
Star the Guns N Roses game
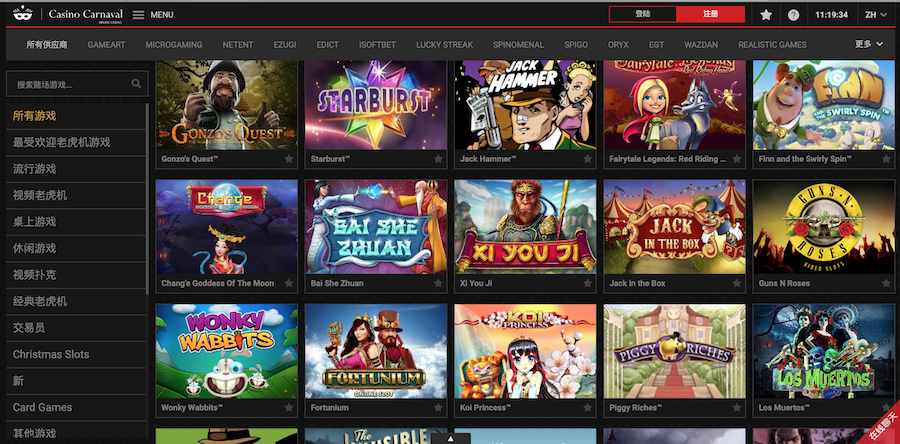886,283
